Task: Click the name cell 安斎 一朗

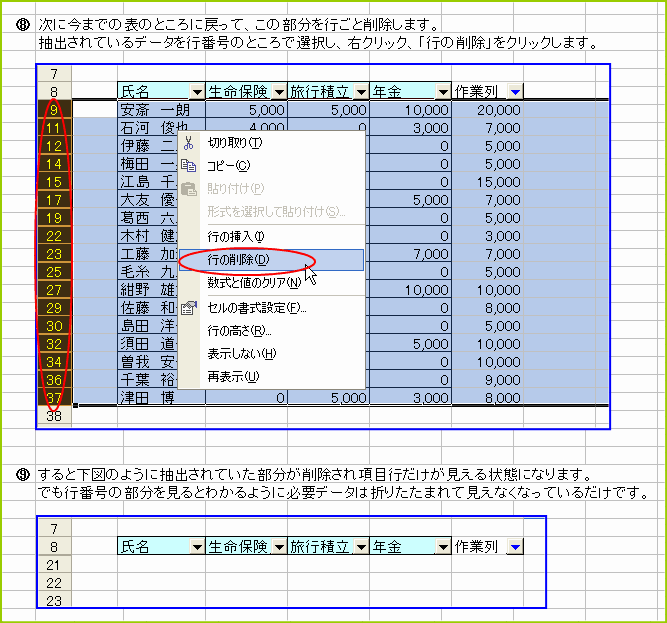Action: point(161,110)
